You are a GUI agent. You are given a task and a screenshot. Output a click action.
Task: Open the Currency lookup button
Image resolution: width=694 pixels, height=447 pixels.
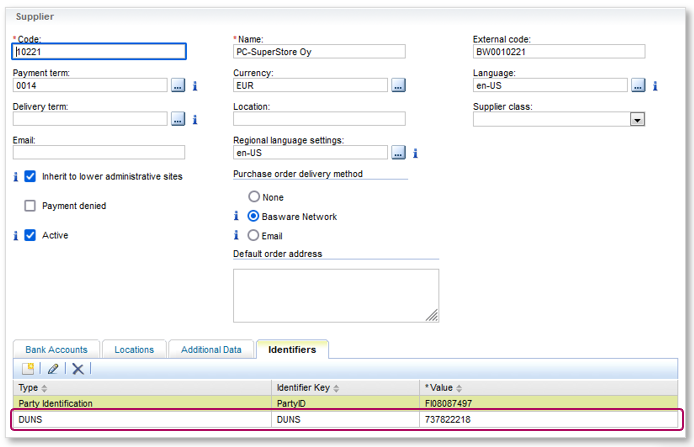(398, 86)
